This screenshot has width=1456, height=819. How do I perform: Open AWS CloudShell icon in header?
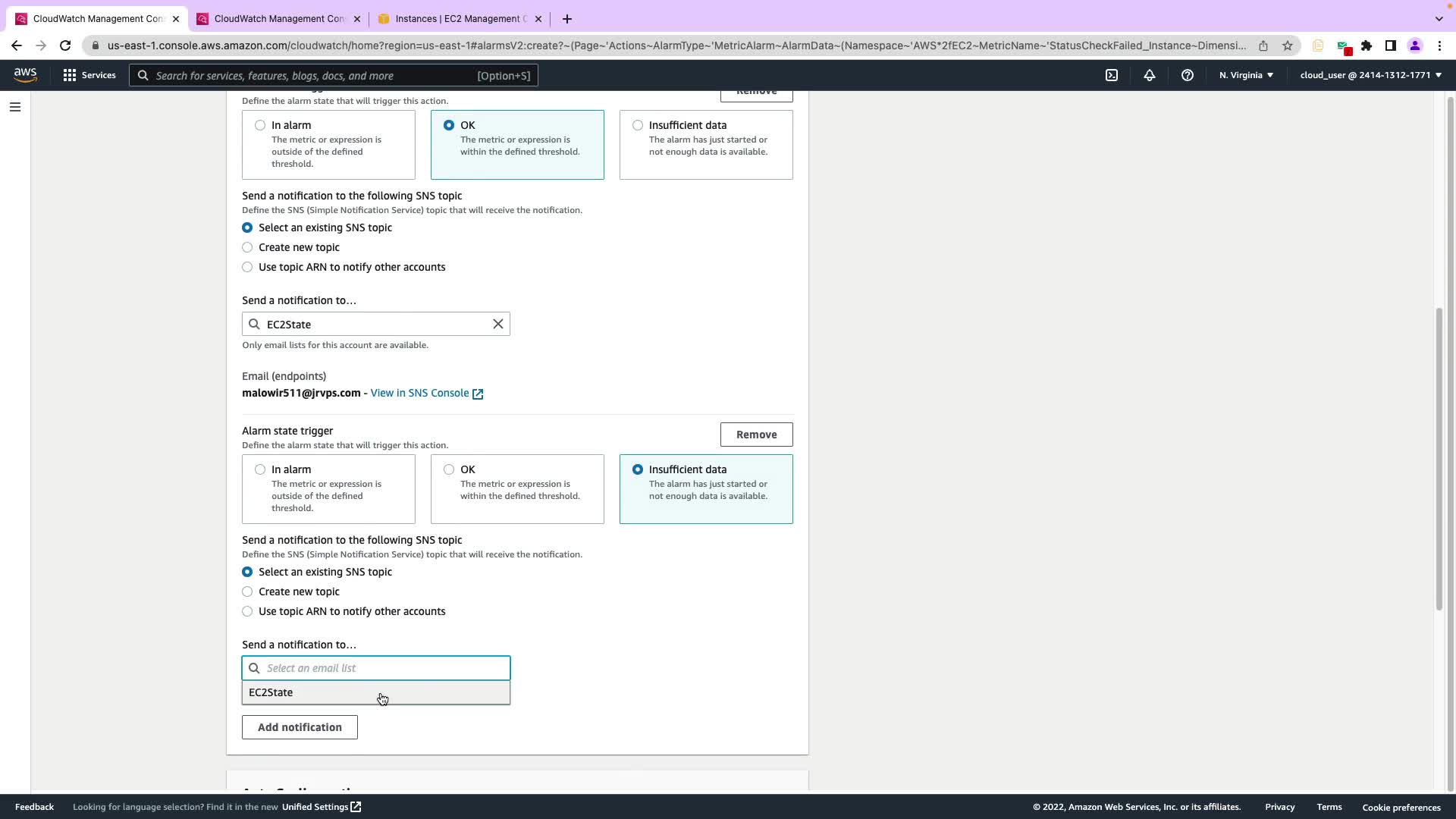[x=1112, y=75]
